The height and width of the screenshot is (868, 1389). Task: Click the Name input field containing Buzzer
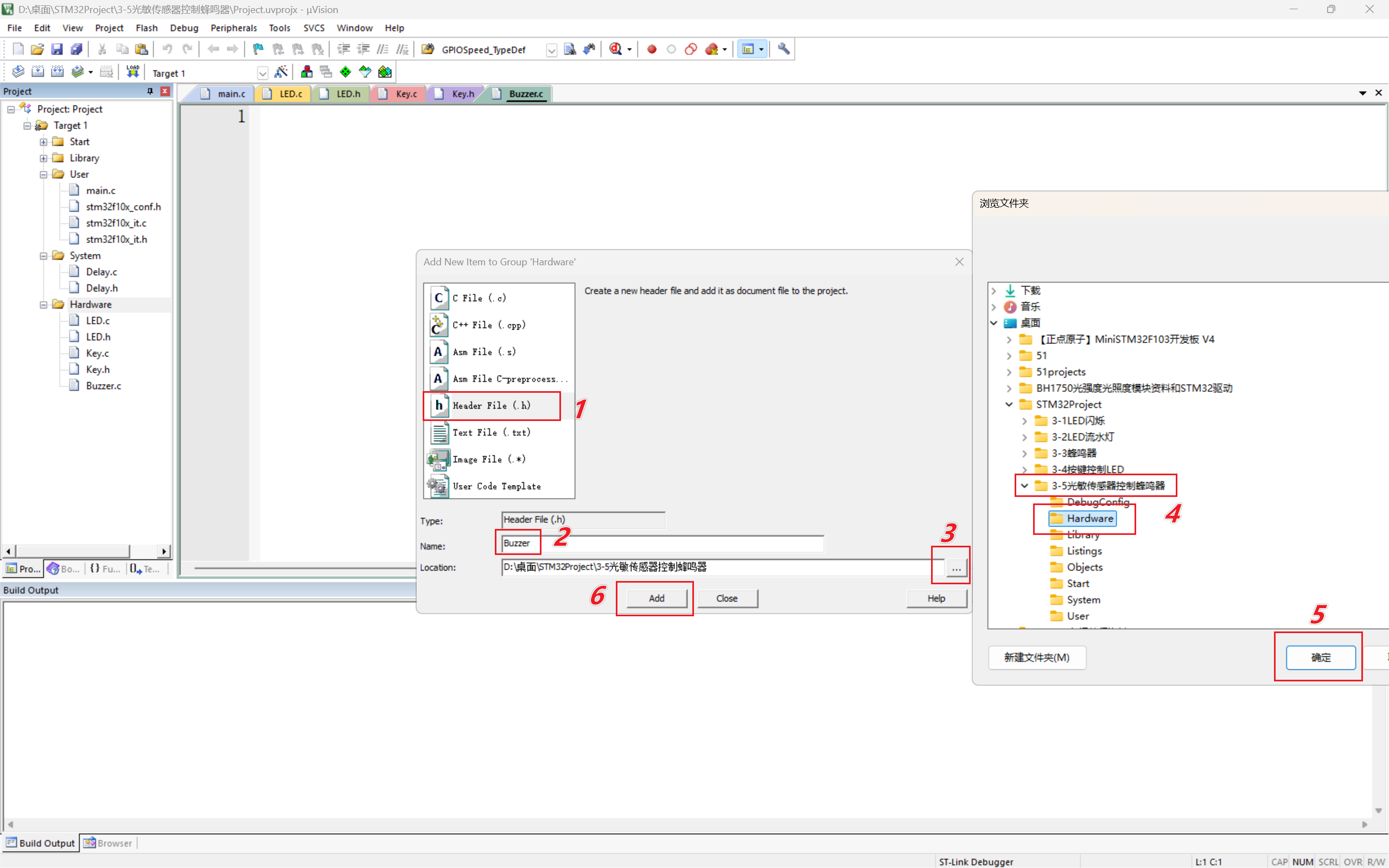click(x=660, y=543)
